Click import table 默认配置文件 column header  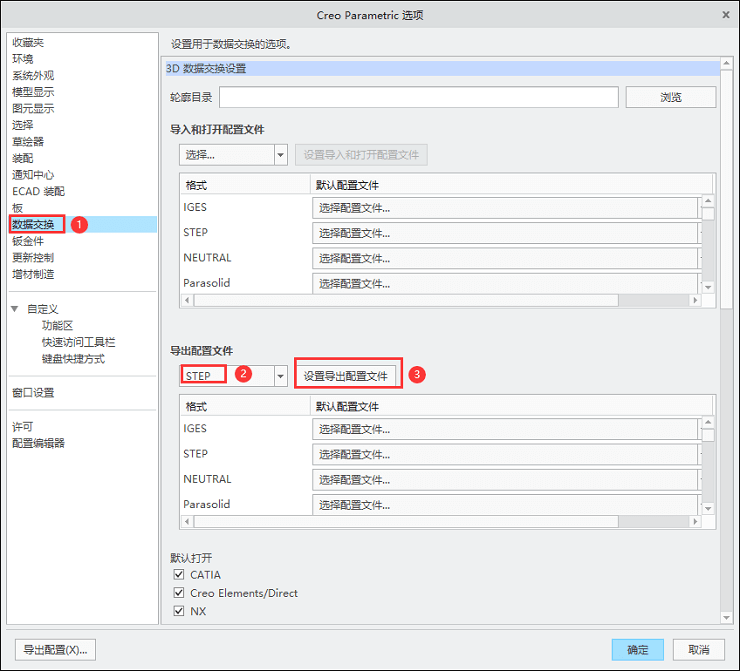tap(511, 185)
